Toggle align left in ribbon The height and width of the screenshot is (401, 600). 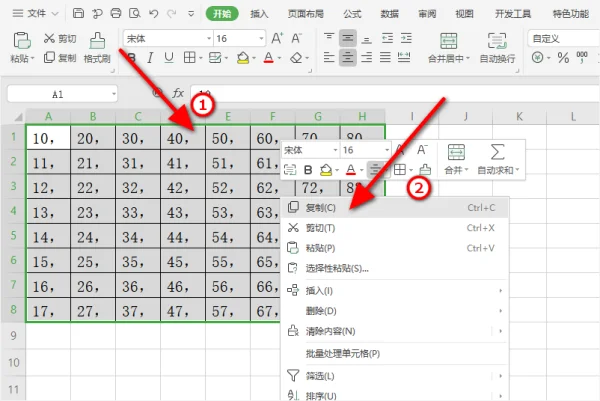point(329,58)
